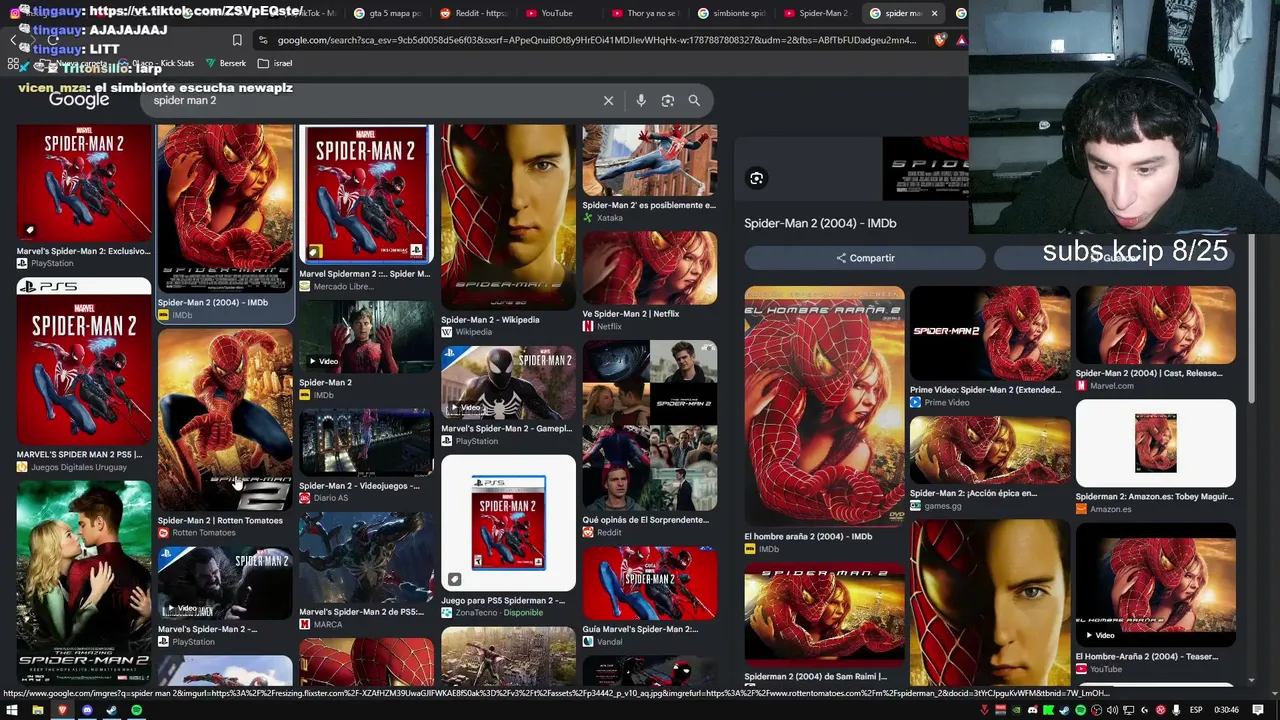The image size is (1280, 720).
Task: Open Brave browser from the taskbar
Action: coord(62,710)
